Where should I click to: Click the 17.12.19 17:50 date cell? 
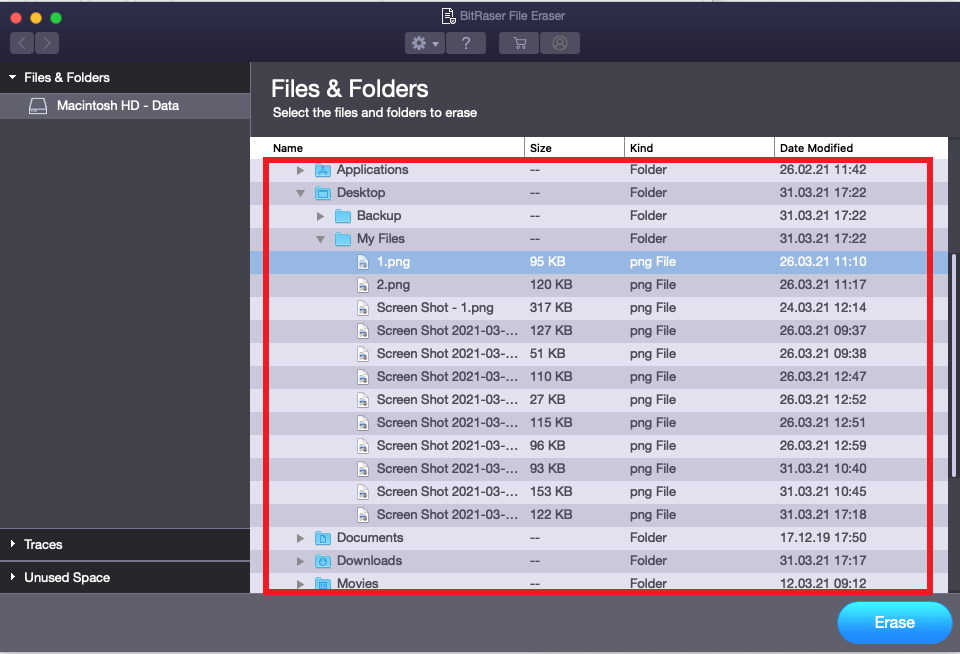pyautogui.click(x=823, y=538)
